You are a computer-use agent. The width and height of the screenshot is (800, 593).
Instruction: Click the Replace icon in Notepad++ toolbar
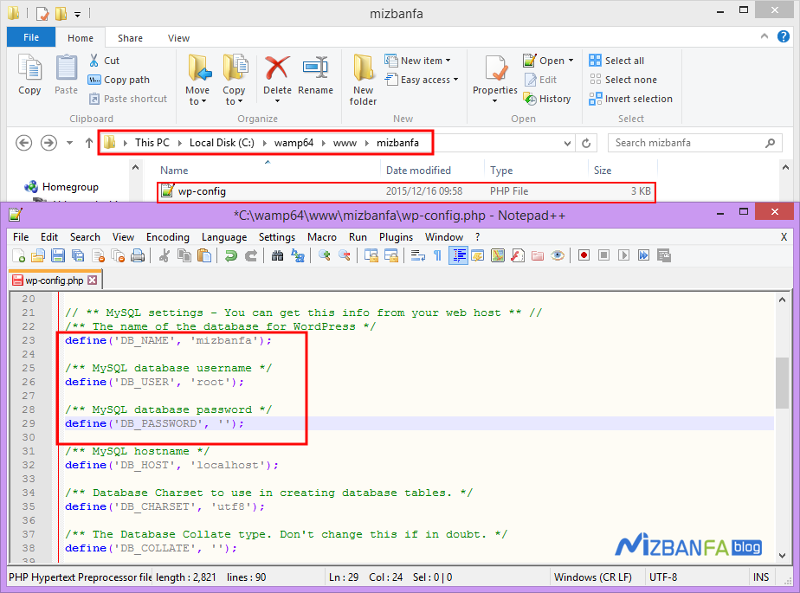297,255
